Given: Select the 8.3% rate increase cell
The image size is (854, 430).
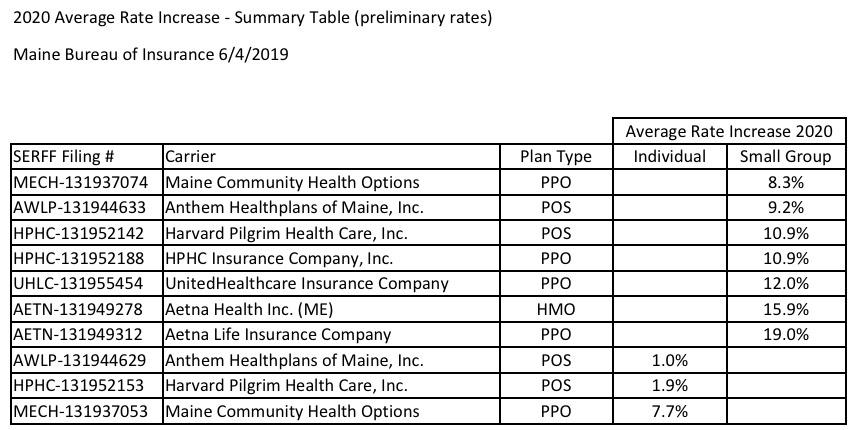Looking at the screenshot, I should click(x=785, y=182).
